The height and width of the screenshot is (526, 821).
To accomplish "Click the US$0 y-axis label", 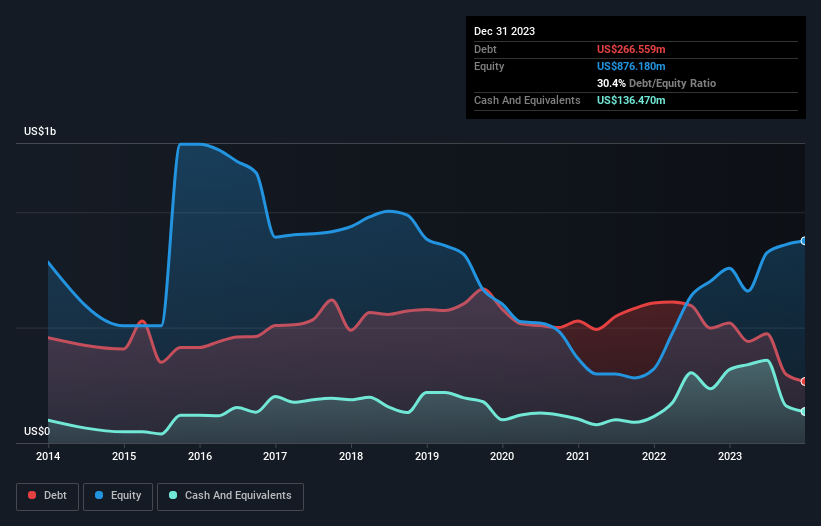I will (37, 431).
